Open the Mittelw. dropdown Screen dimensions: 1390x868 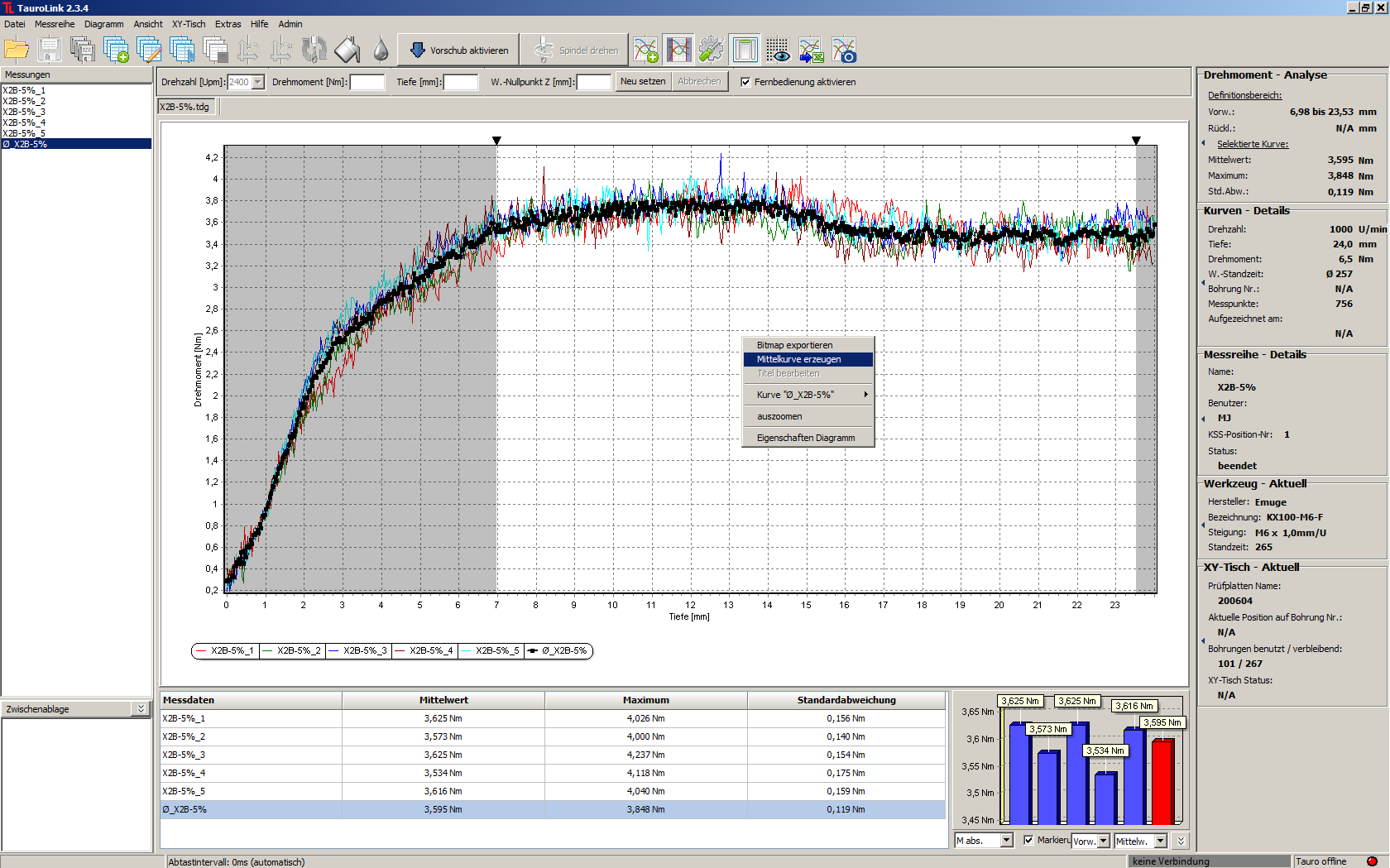1160,841
